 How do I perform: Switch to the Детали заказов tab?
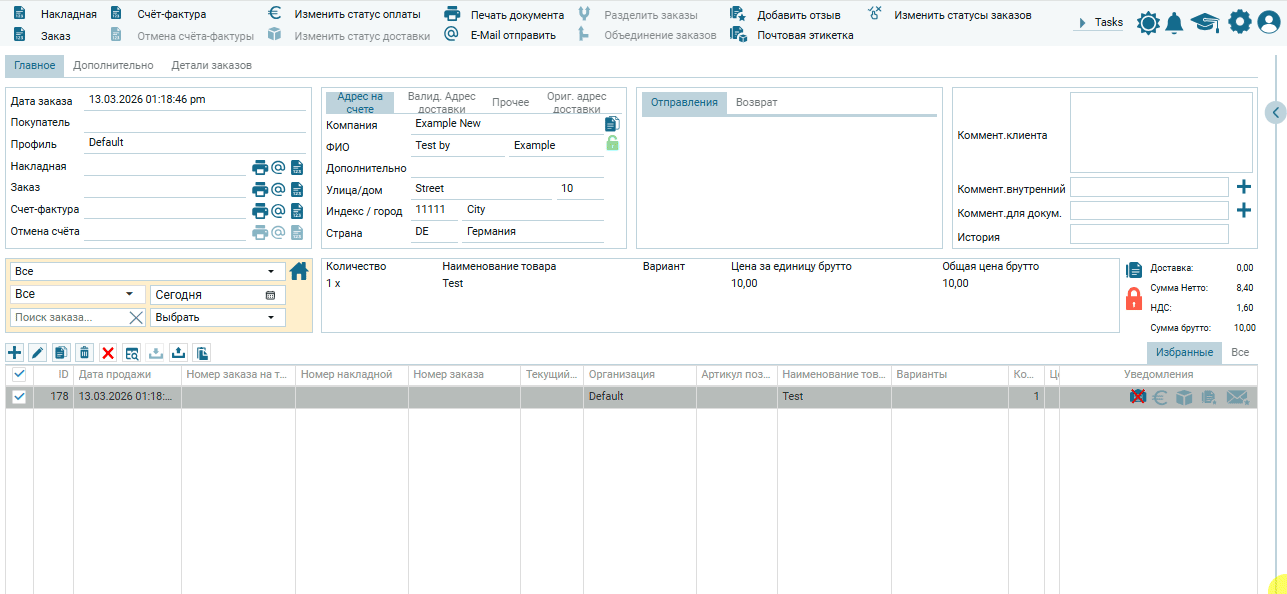(x=211, y=66)
